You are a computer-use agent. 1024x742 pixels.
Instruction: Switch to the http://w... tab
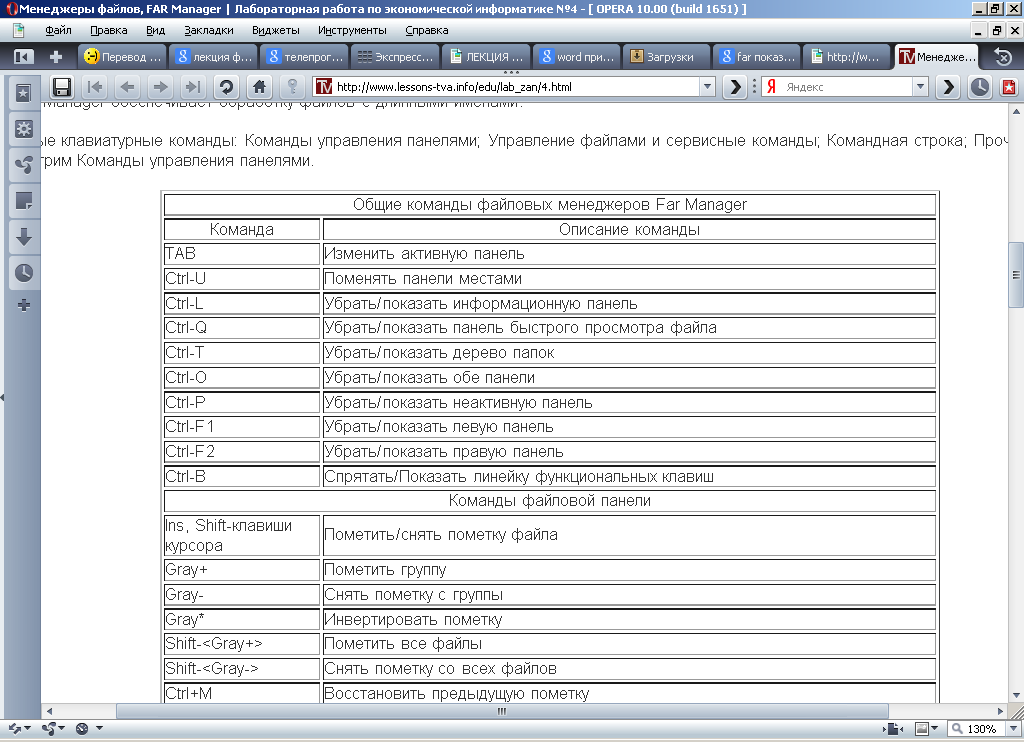point(846,57)
